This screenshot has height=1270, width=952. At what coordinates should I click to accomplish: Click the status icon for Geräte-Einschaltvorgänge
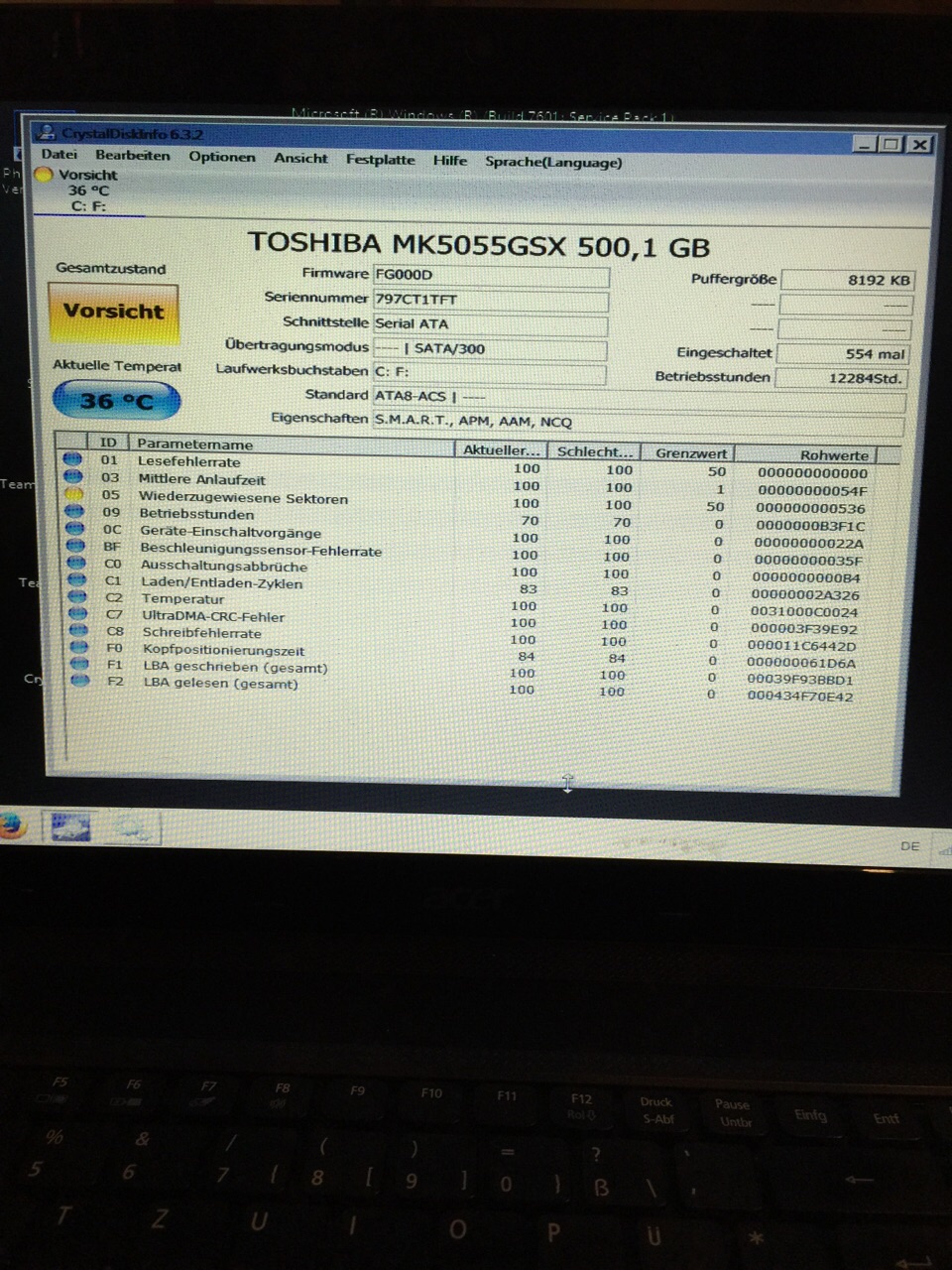click(x=74, y=528)
